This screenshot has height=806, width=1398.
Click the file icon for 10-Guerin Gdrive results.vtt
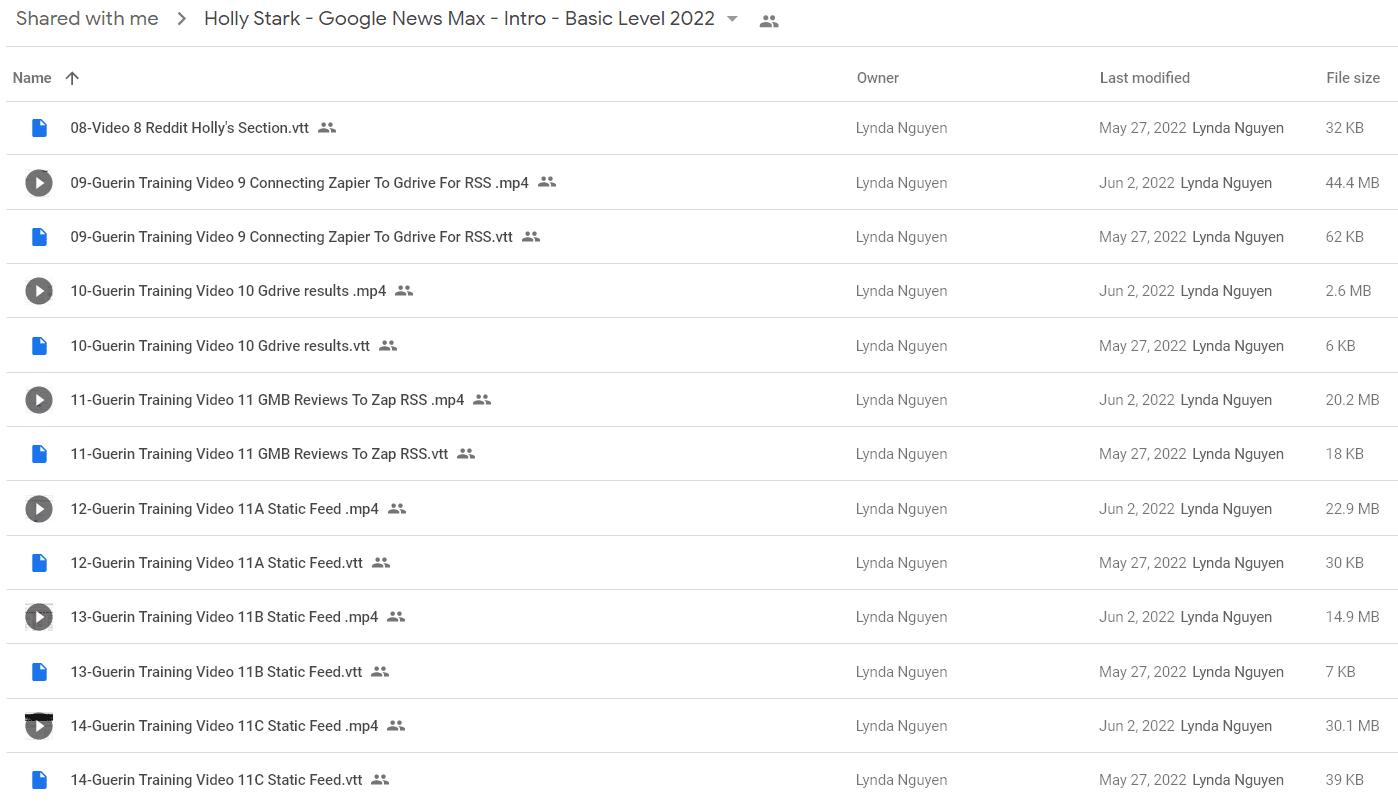(x=39, y=346)
